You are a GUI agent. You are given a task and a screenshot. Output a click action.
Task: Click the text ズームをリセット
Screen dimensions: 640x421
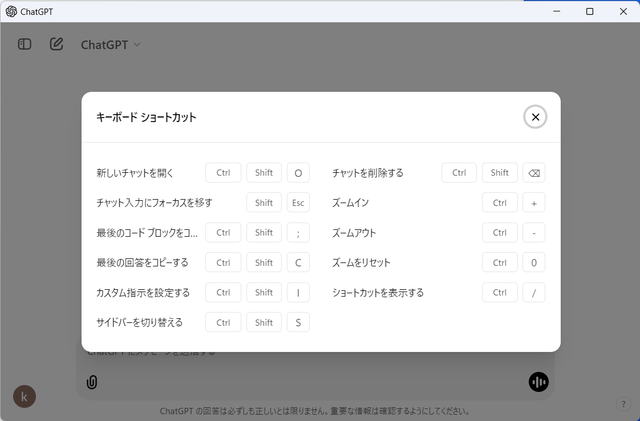point(361,263)
